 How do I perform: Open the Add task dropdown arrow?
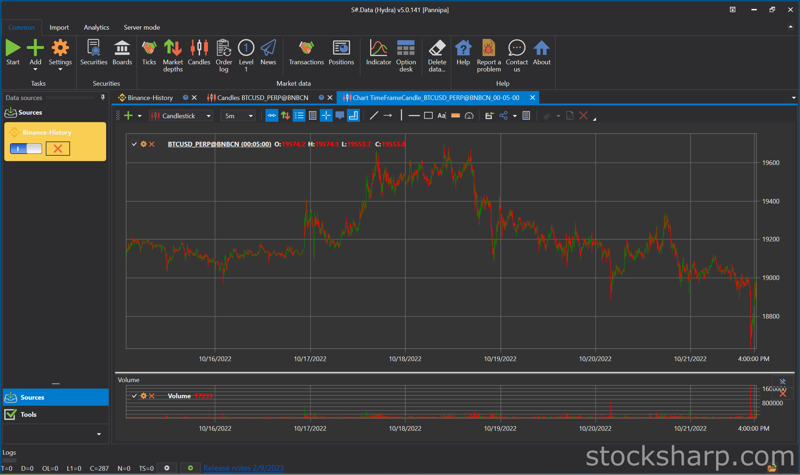pos(35,70)
